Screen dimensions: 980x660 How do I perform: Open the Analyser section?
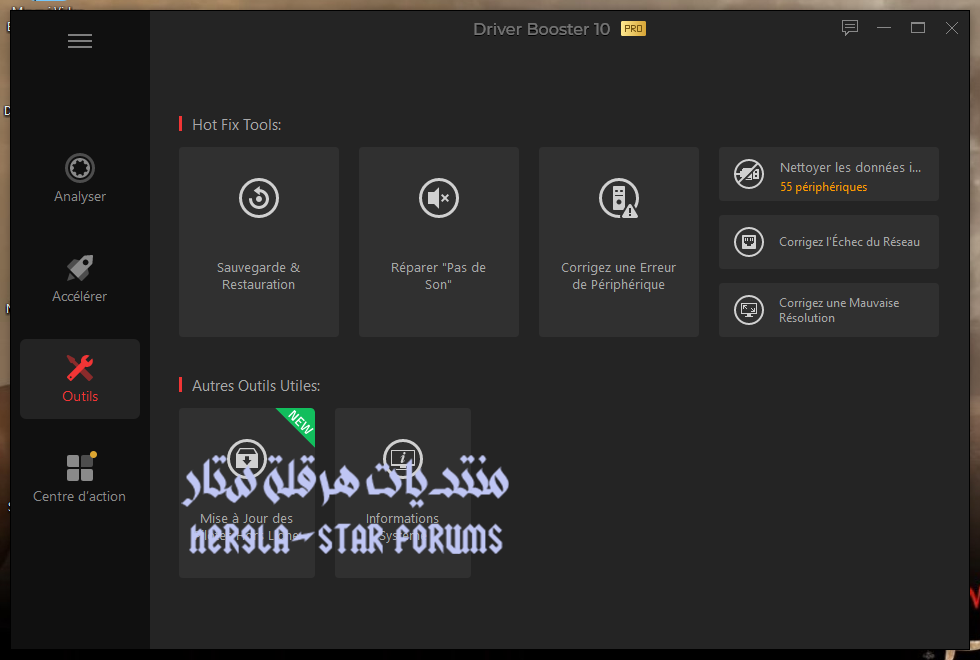(80, 178)
